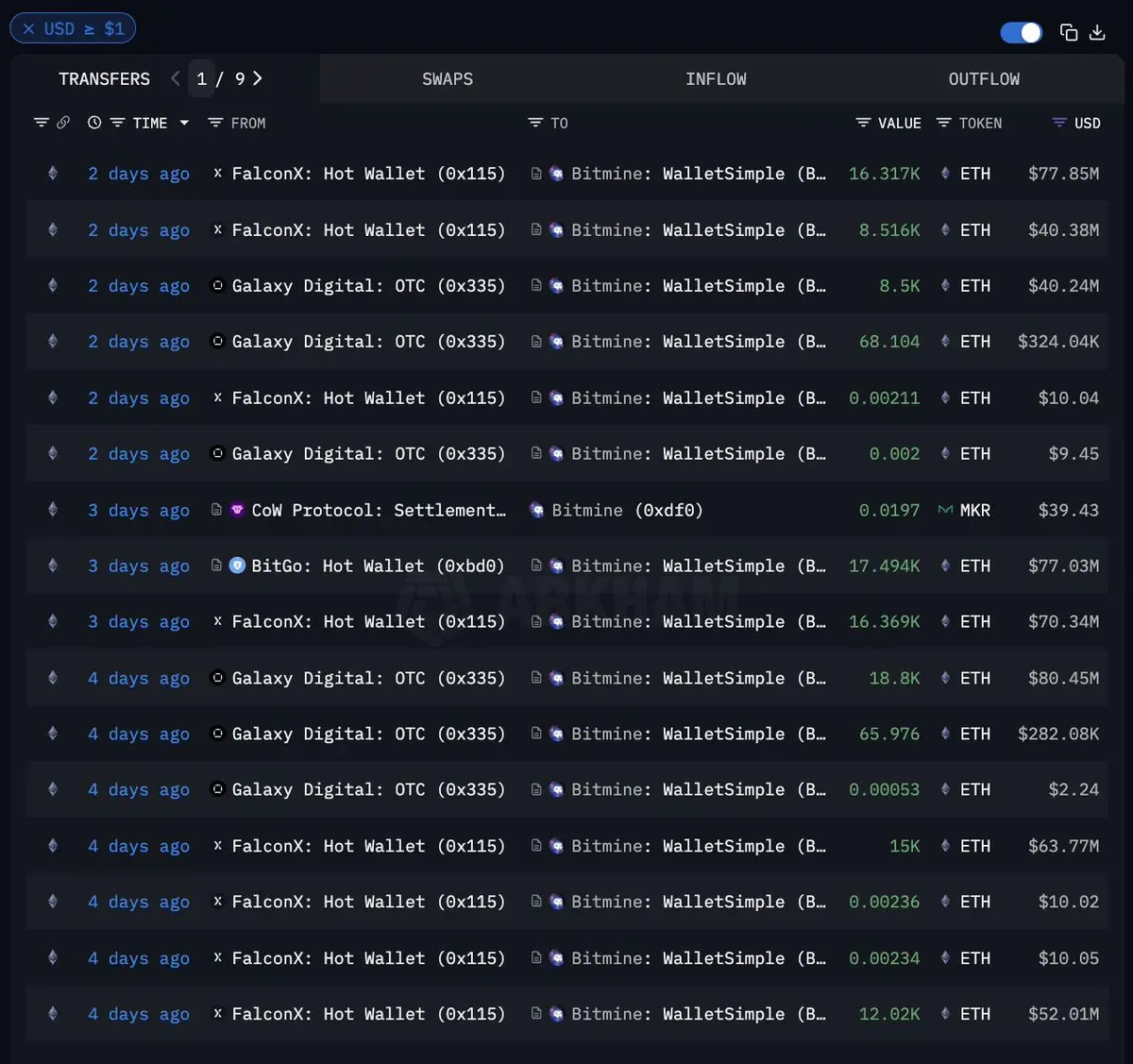Click the clock icon beside TIME
Image resolution: width=1133 pixels, height=1064 pixels.
[94, 123]
